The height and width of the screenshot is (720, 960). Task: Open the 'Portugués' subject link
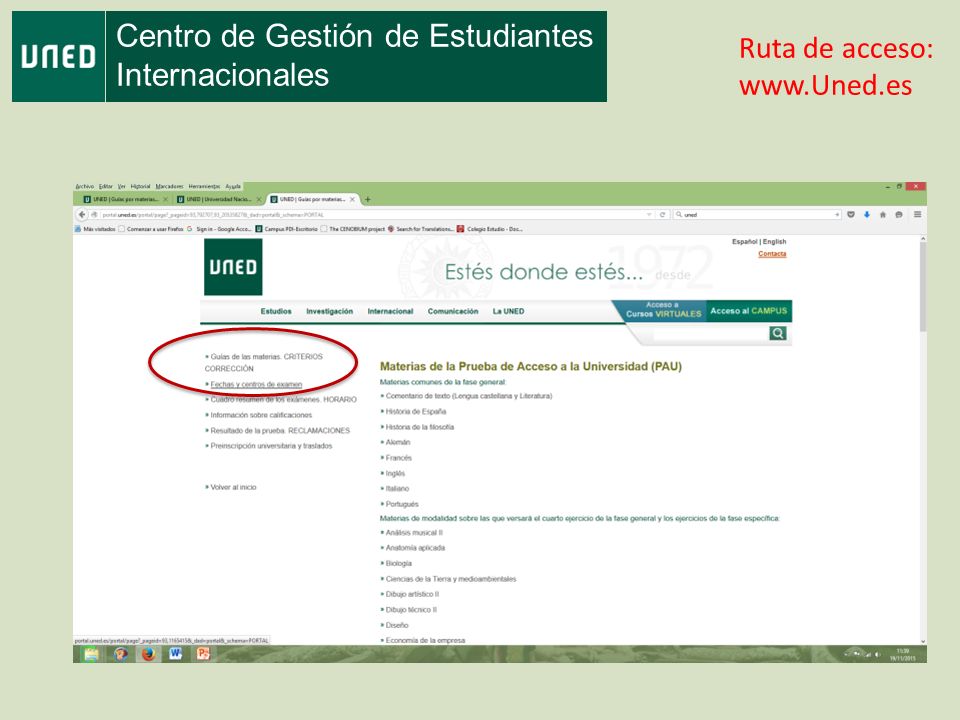402,504
